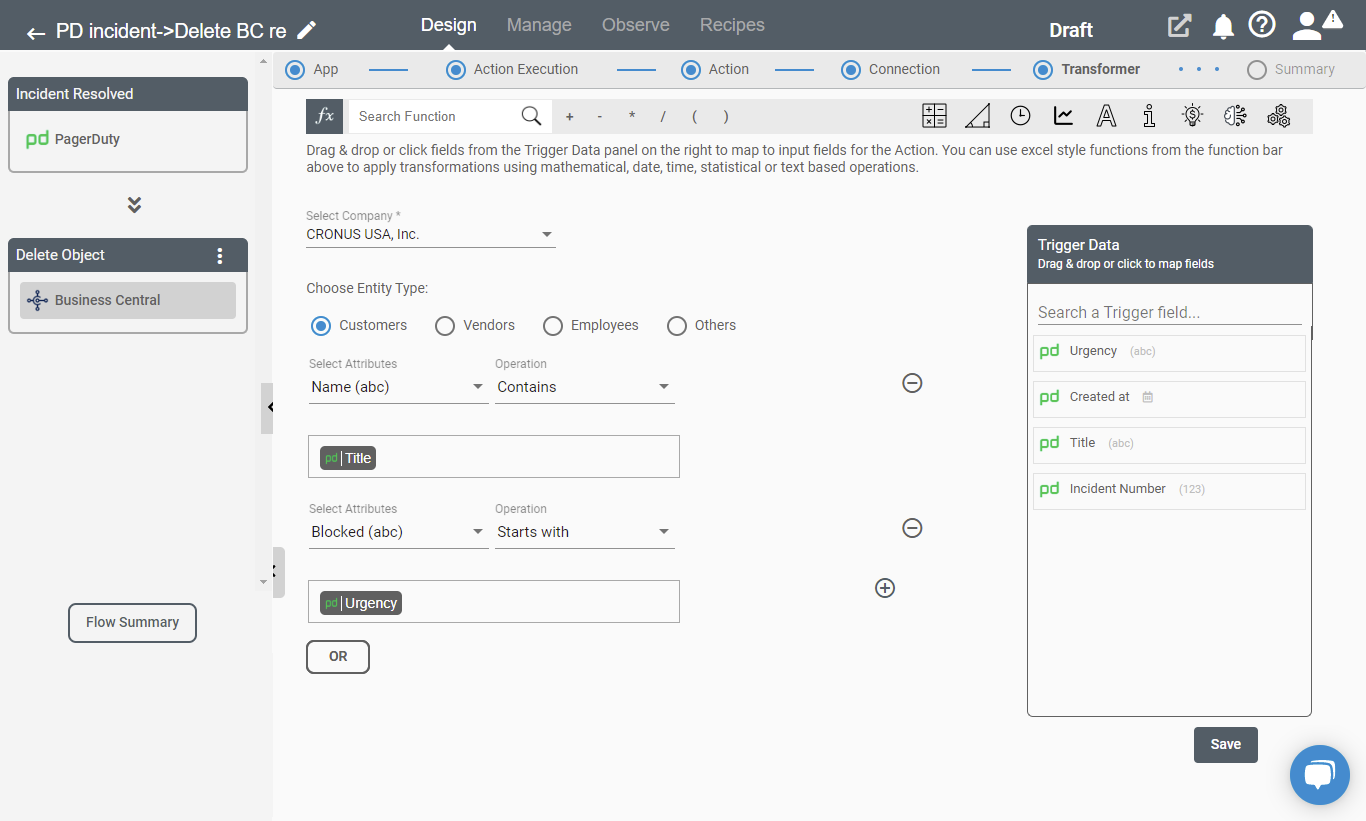
Task: Select PagerDuty trigger card
Action: 128,140
